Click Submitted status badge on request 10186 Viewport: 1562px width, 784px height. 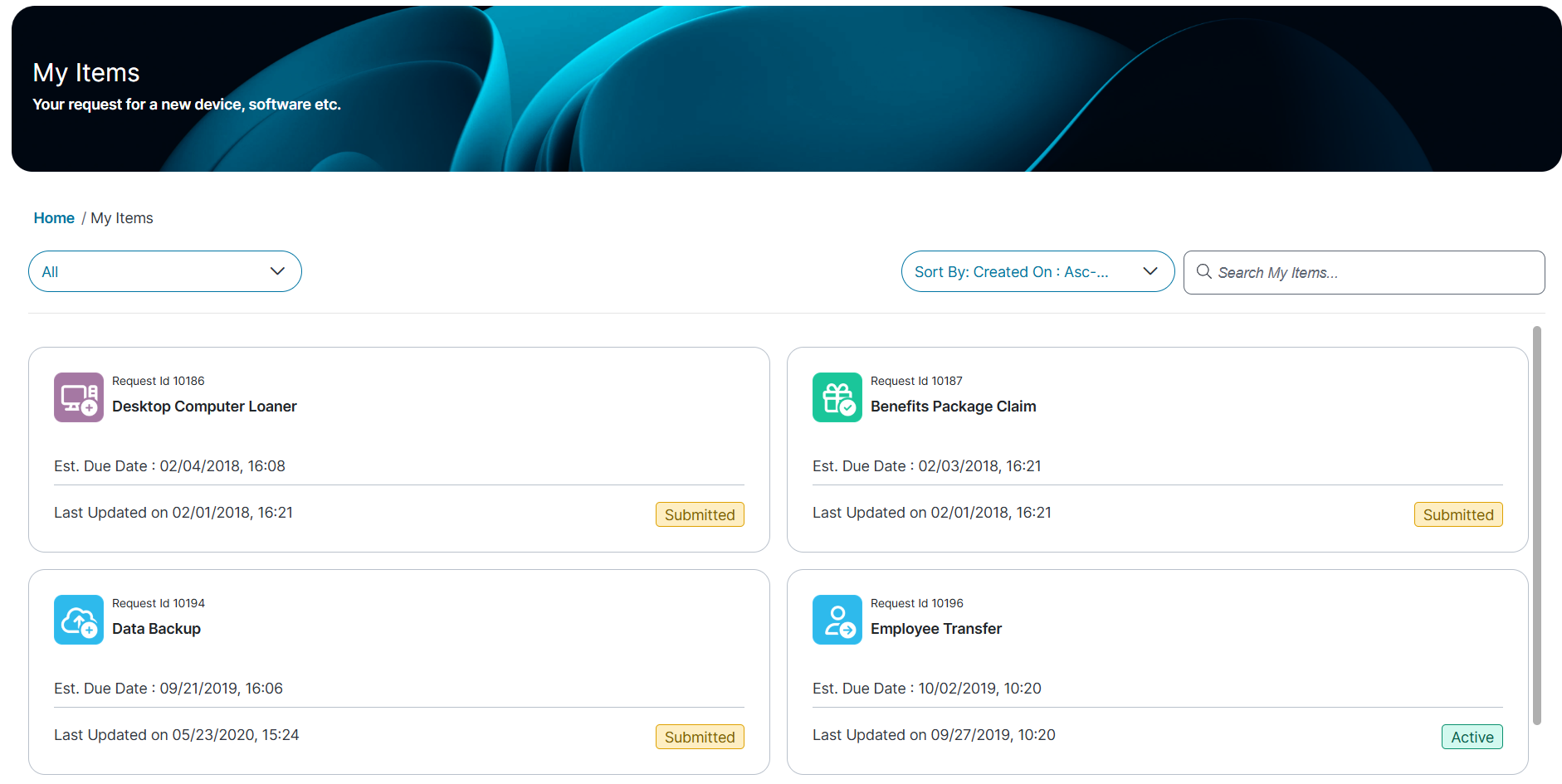[x=699, y=514]
